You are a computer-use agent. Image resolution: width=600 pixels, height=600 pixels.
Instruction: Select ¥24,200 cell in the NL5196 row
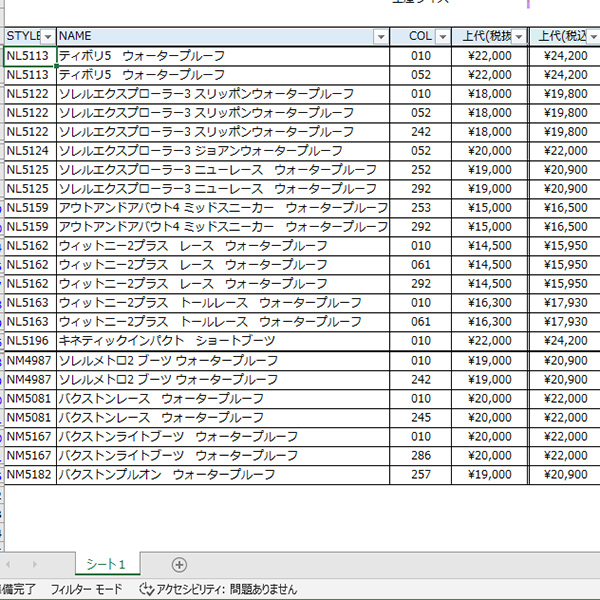(x=565, y=341)
